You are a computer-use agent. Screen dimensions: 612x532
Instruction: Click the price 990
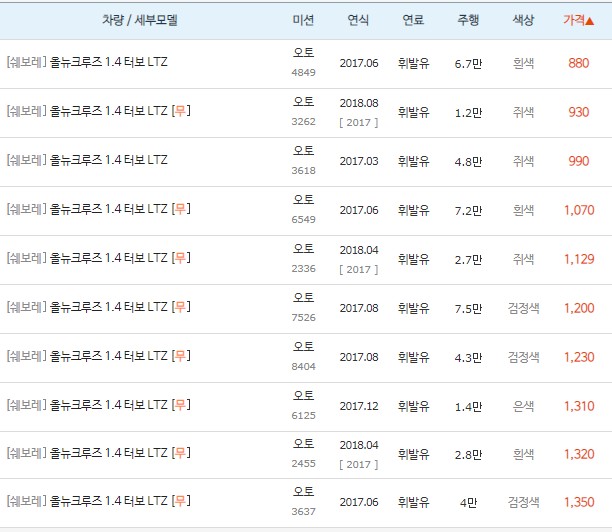[x=578, y=161]
